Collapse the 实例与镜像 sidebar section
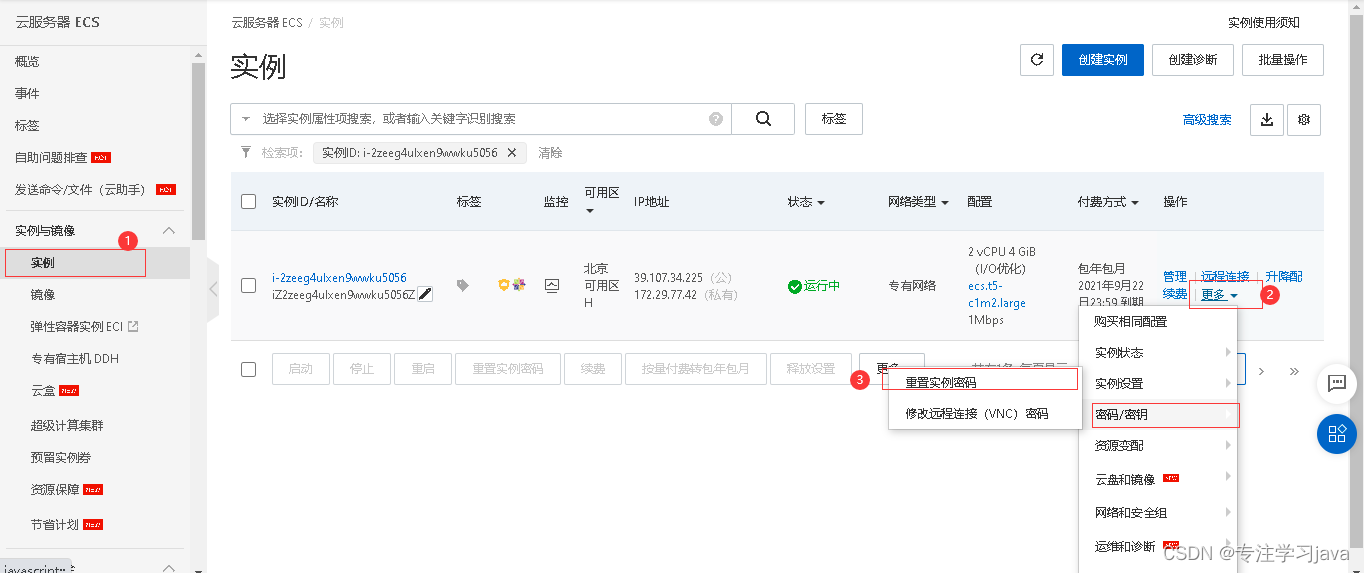 [x=169, y=230]
